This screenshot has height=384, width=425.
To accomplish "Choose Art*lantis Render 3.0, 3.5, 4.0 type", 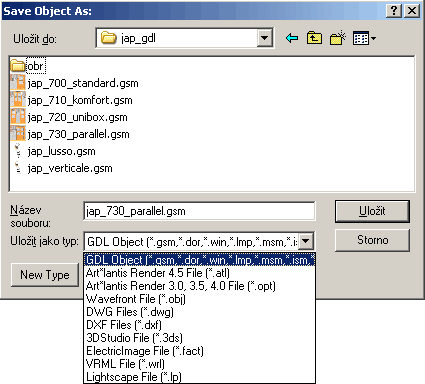I will 199,286.
